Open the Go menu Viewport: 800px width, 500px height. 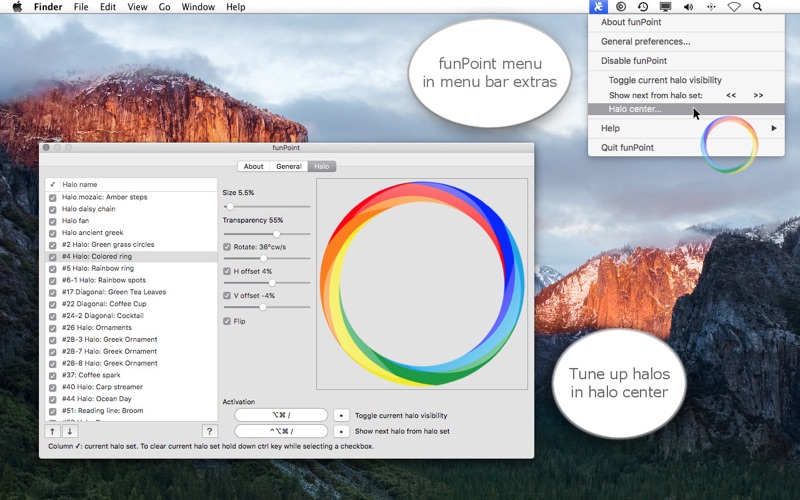point(164,7)
